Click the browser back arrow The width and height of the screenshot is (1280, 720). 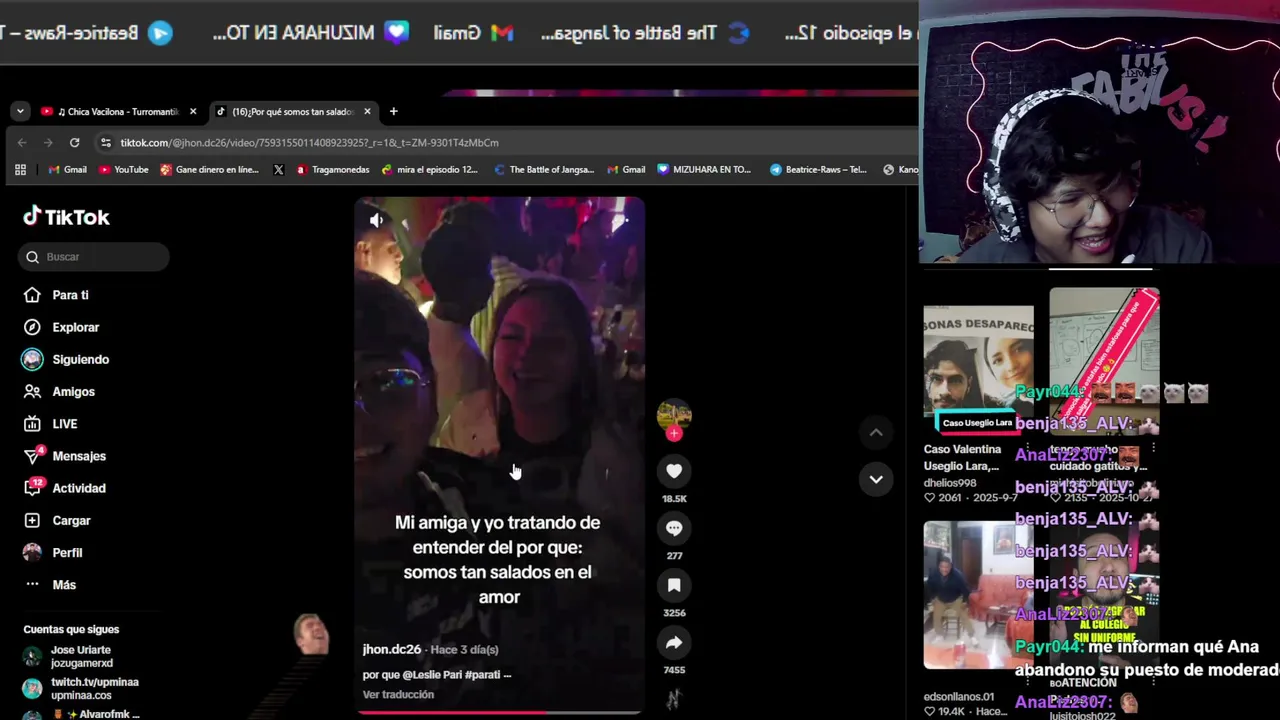[22, 143]
